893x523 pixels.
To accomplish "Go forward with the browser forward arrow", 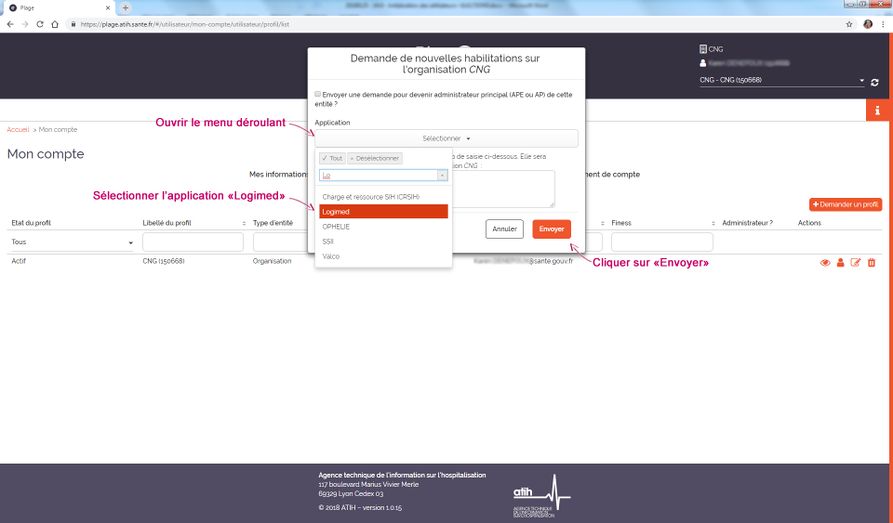I will tap(25, 24).
